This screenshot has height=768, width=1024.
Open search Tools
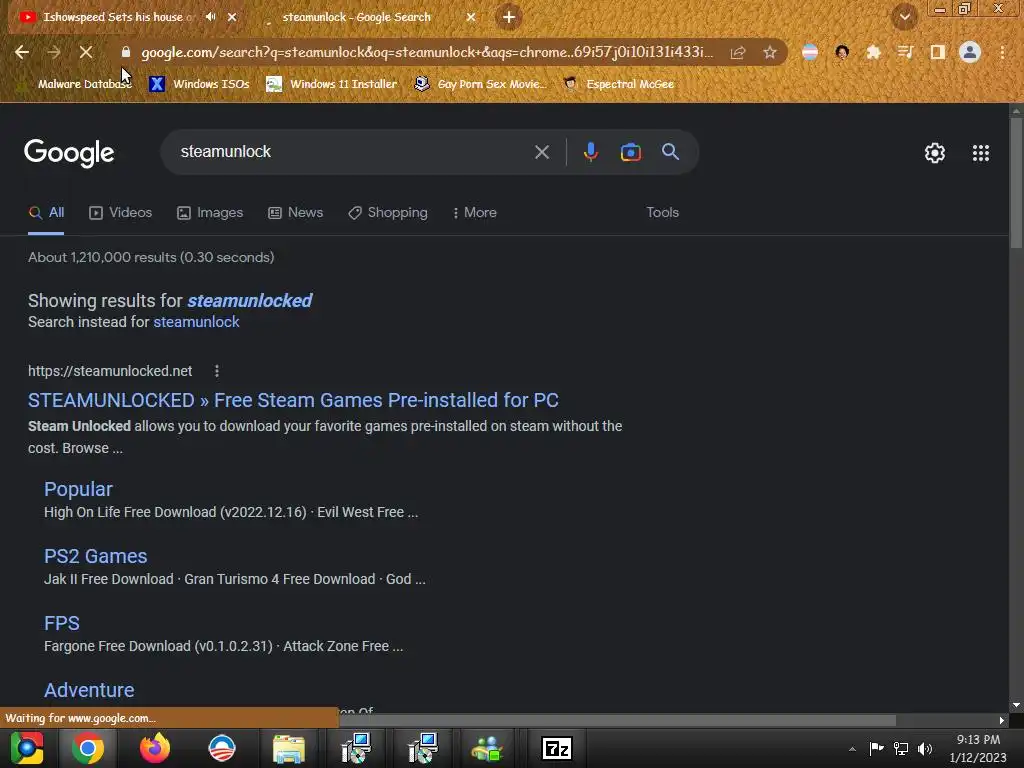click(x=662, y=213)
